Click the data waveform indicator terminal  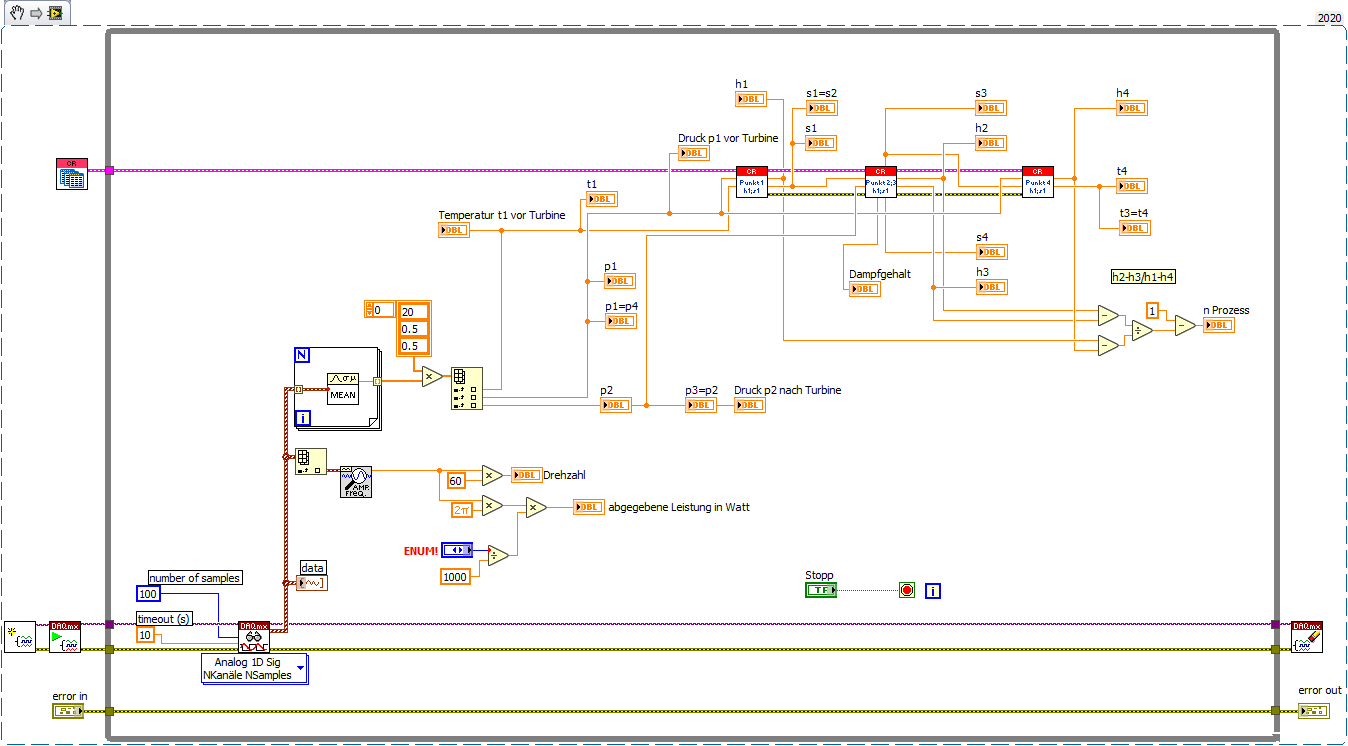pyautogui.click(x=311, y=583)
